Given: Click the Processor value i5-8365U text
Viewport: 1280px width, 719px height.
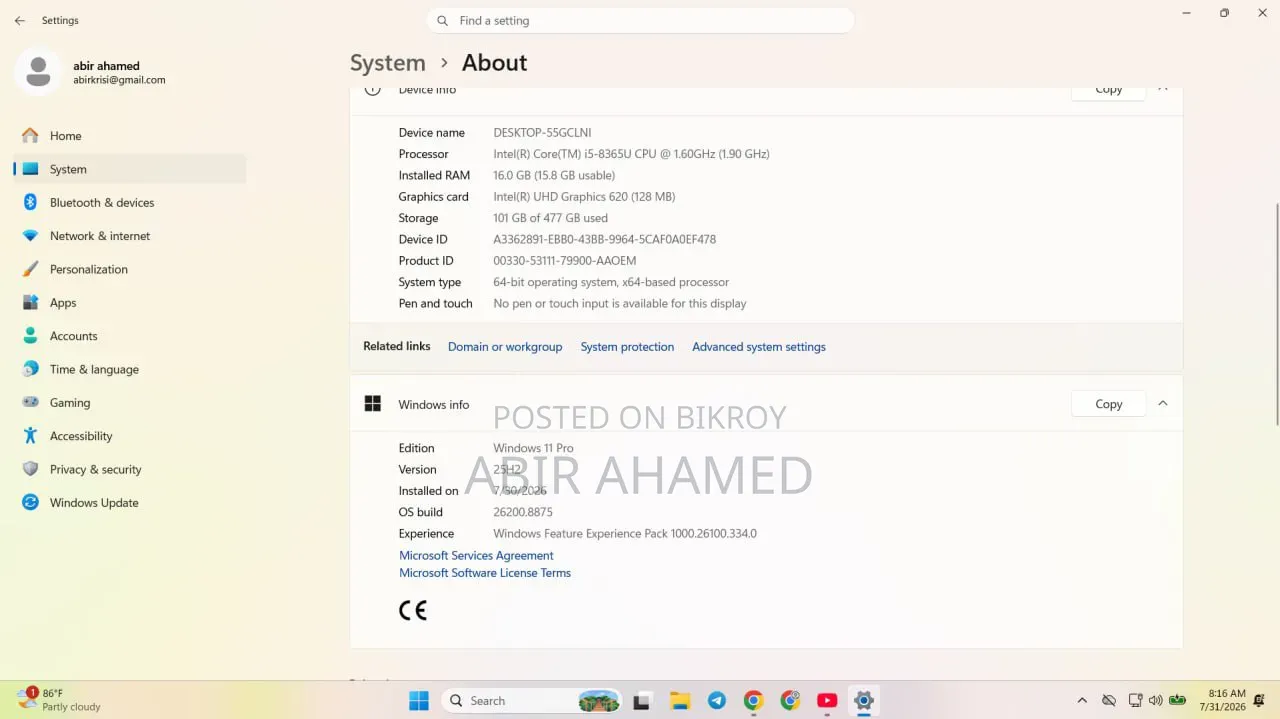Looking at the screenshot, I should tap(631, 154).
